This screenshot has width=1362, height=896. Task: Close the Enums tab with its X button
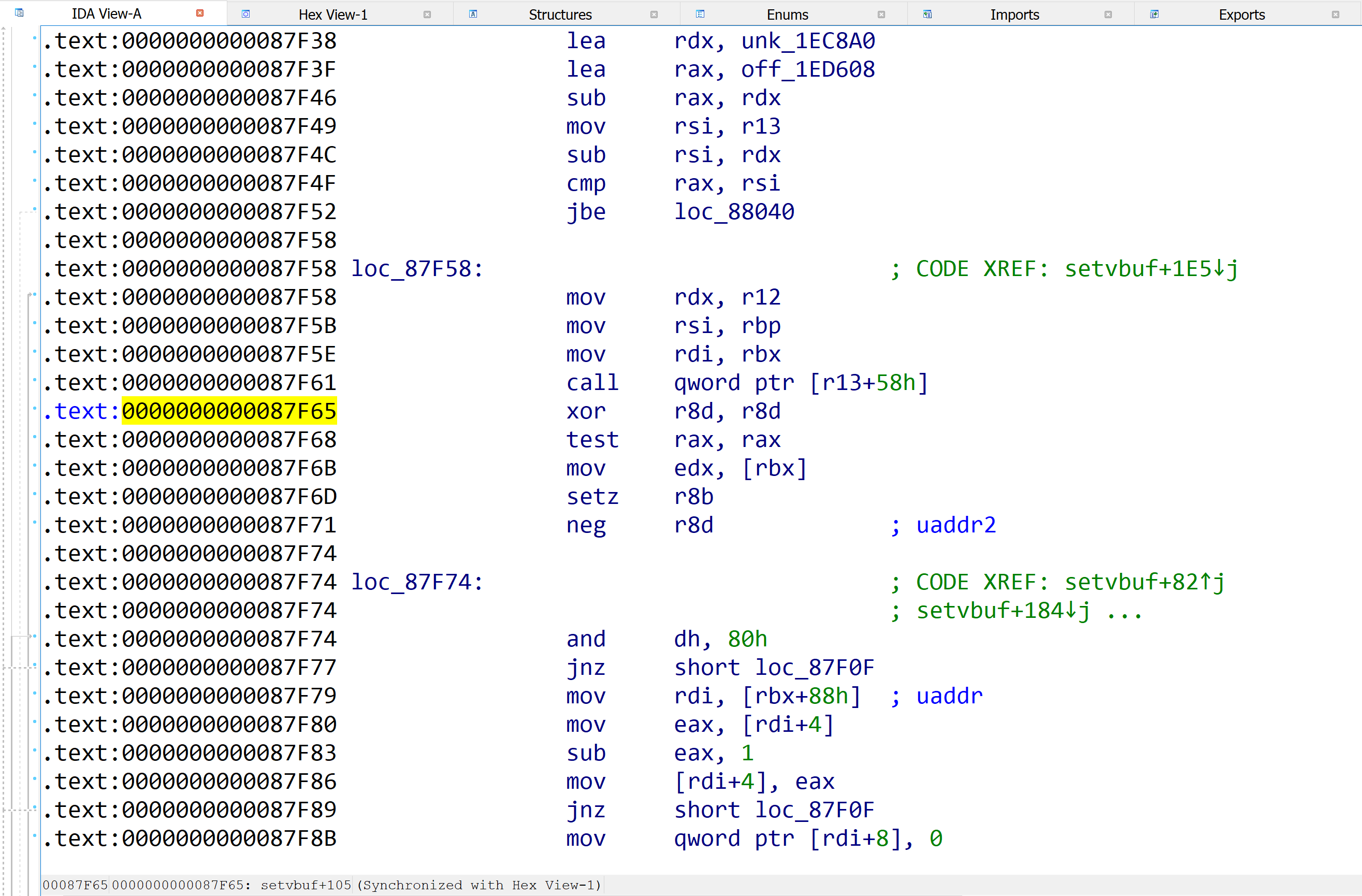click(x=882, y=15)
